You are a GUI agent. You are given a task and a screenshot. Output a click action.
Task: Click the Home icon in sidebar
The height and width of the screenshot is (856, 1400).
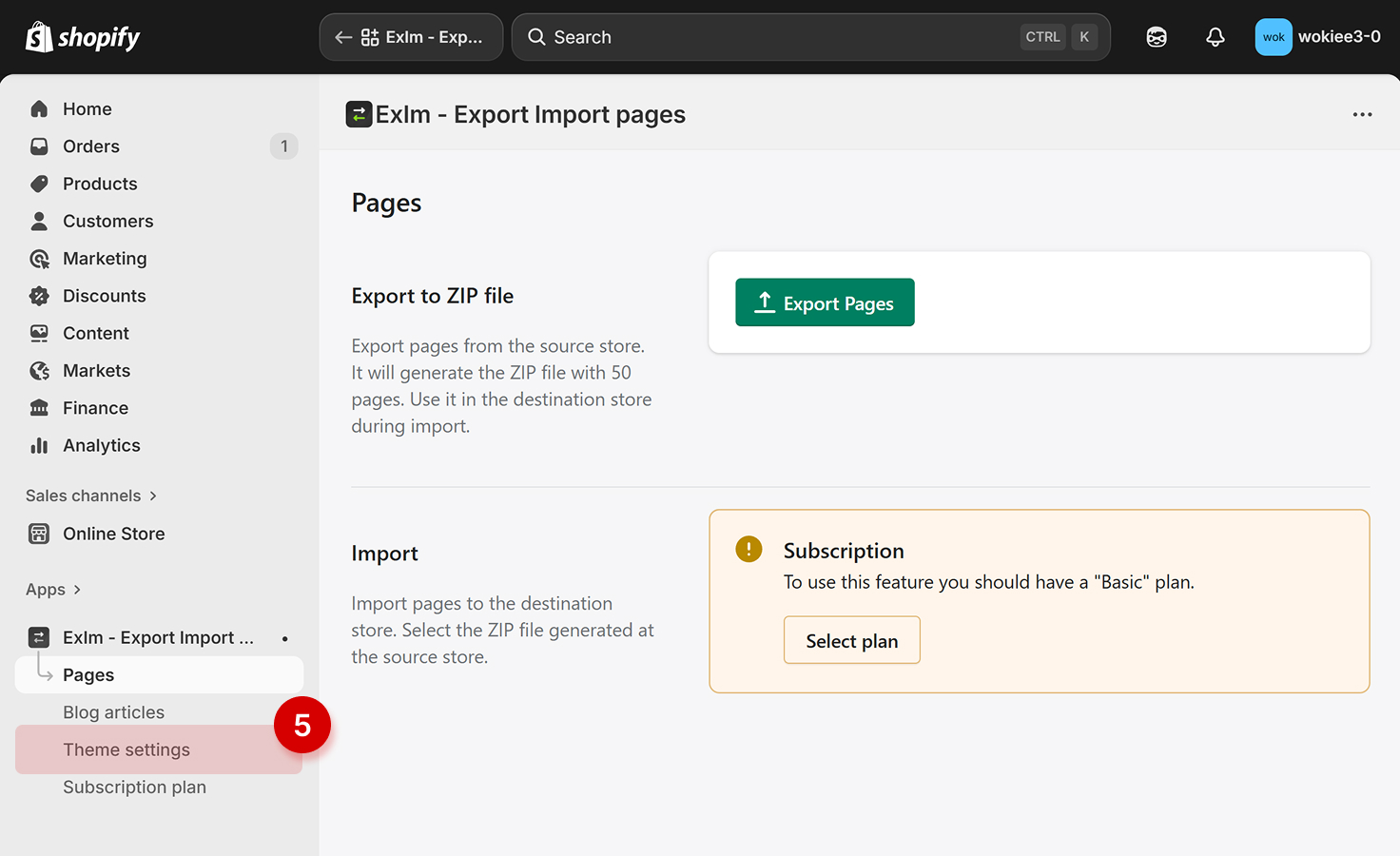[39, 109]
